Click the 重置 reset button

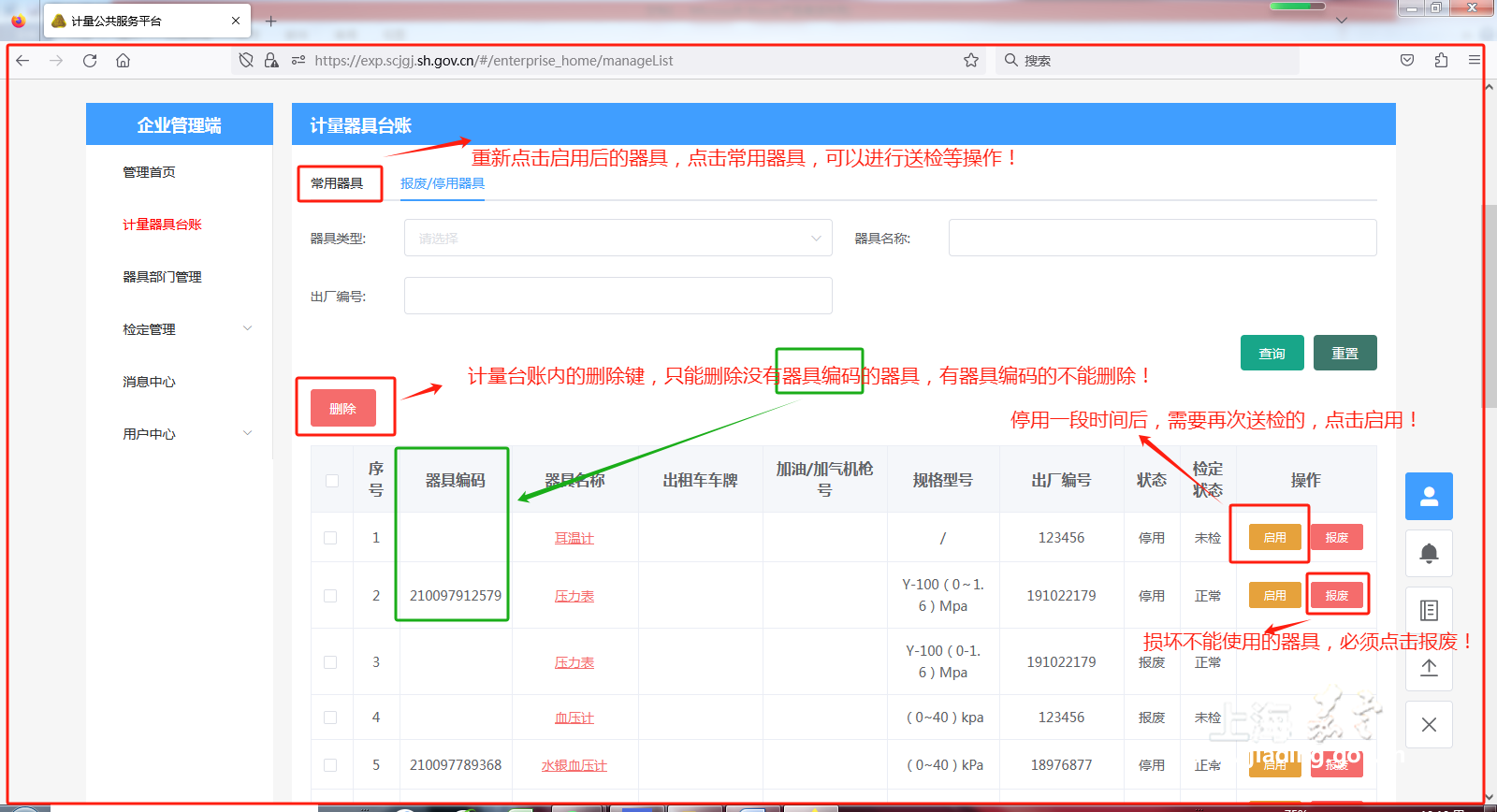pyautogui.click(x=1345, y=353)
